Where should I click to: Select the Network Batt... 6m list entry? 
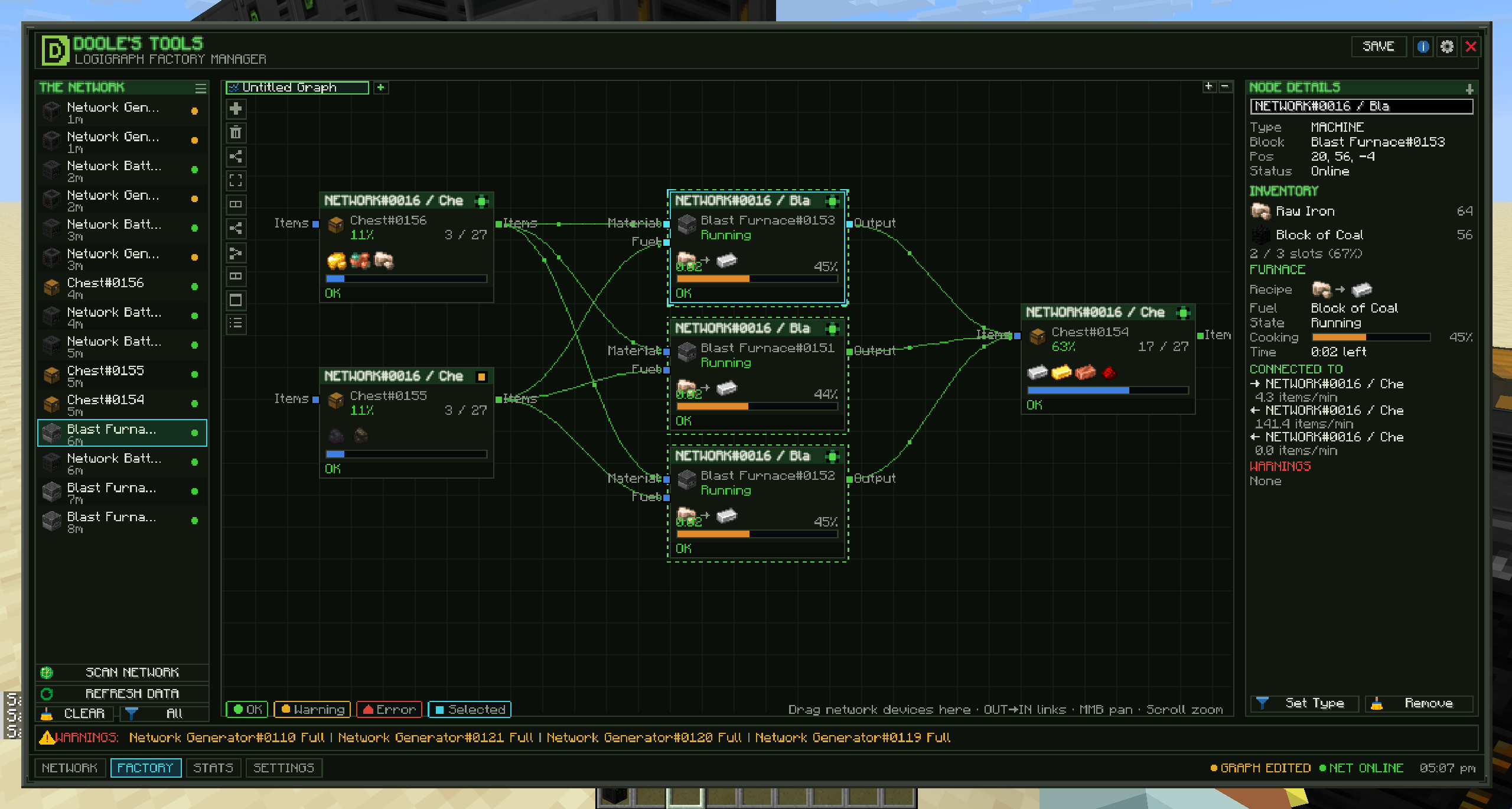[x=122, y=463]
